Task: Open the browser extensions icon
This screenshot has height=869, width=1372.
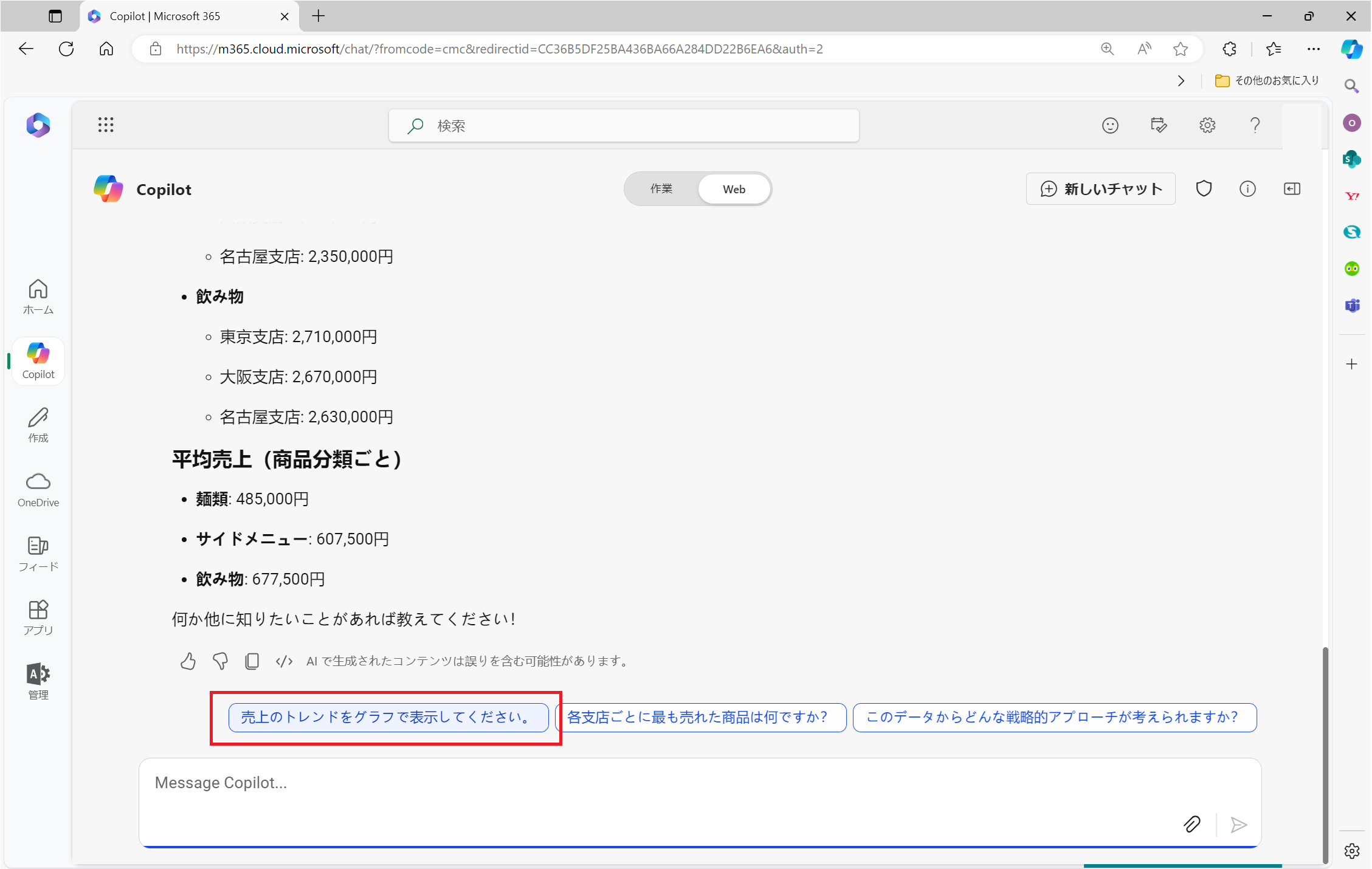Action: [1230, 49]
